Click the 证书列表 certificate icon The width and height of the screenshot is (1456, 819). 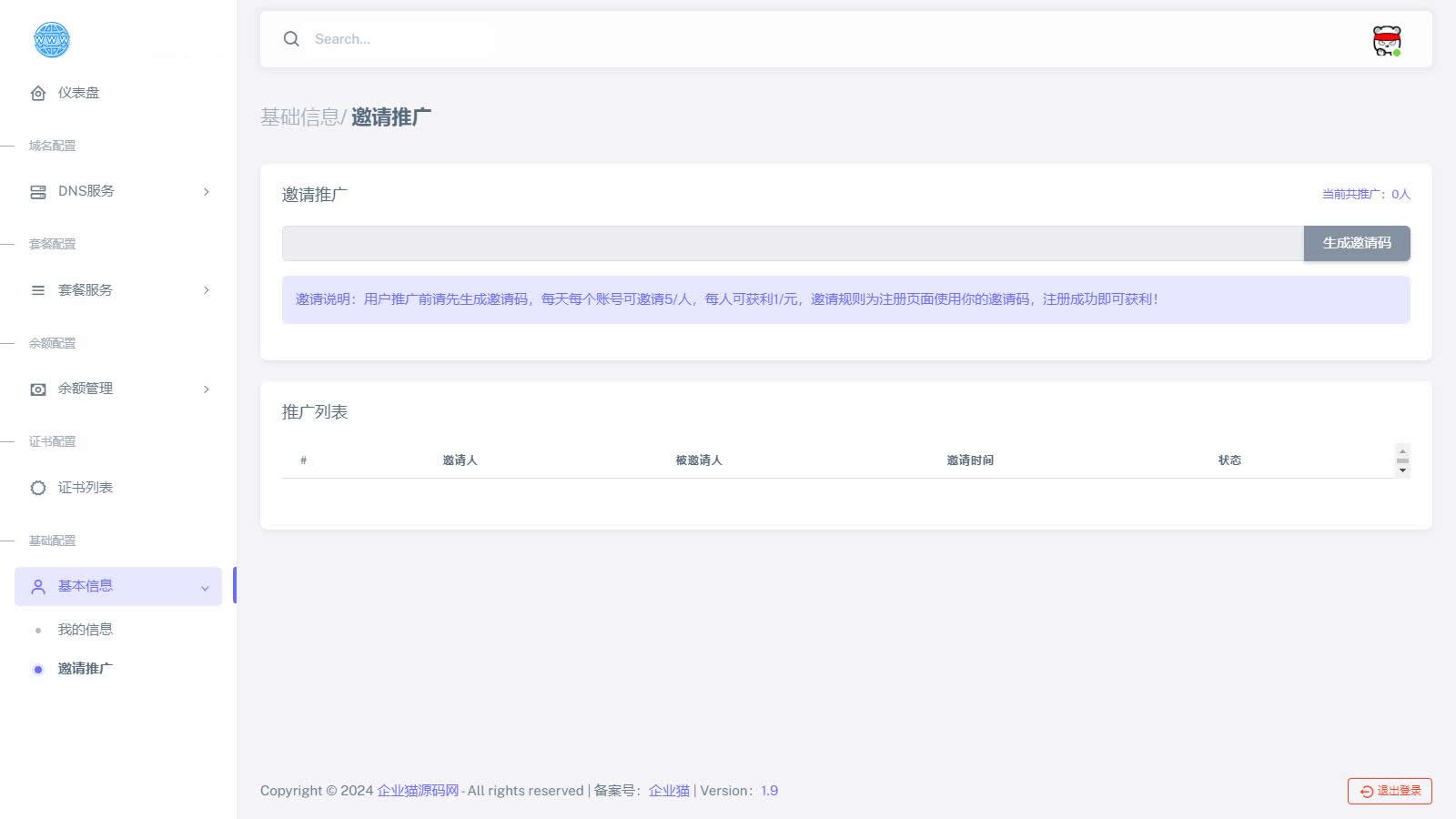click(x=37, y=487)
